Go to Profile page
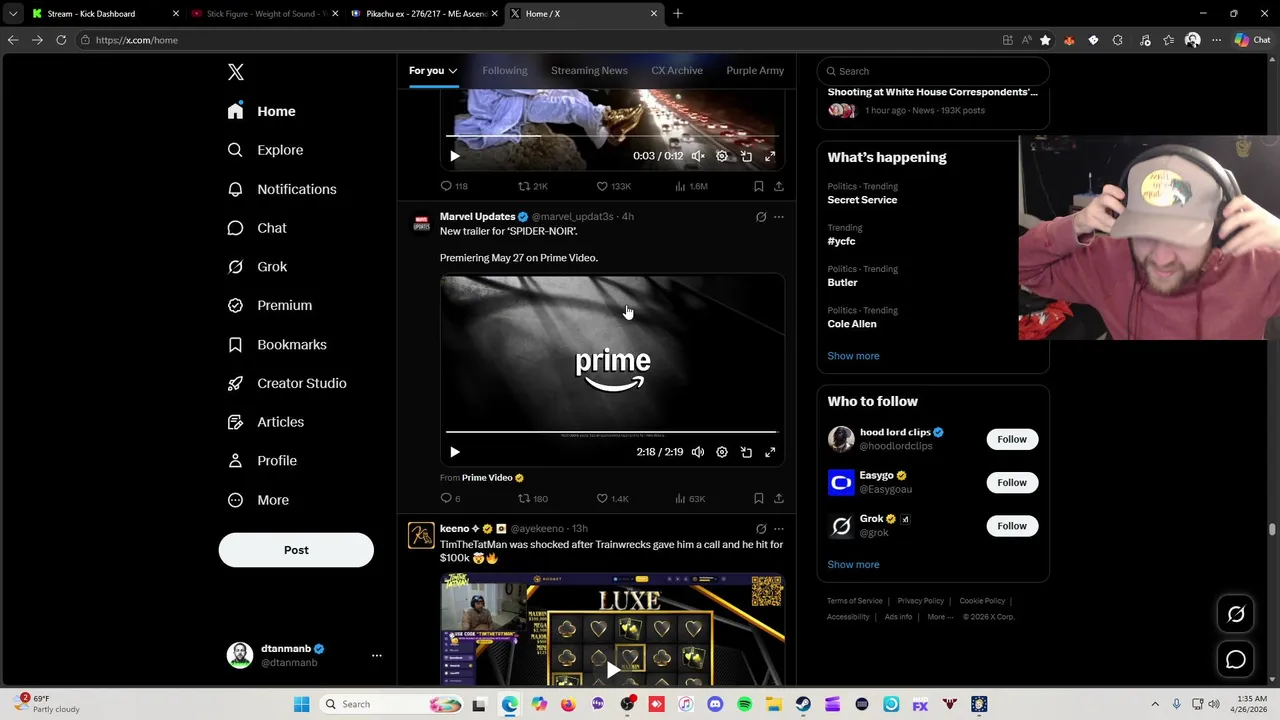This screenshot has height=720, width=1280. [262, 461]
